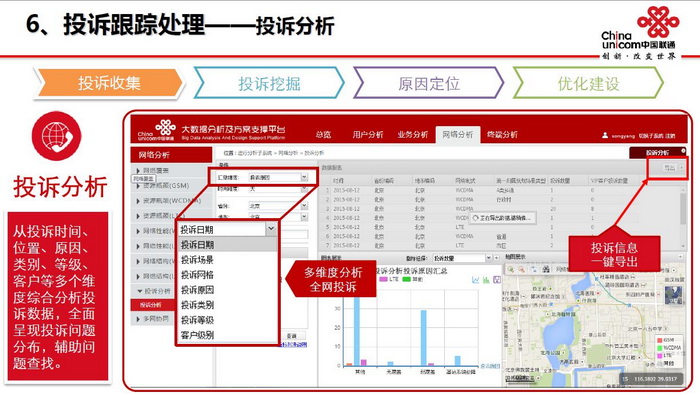This screenshot has width=700, height=395.
Task: Click the map zoom-in magnifier icon
Action: tap(510, 270)
